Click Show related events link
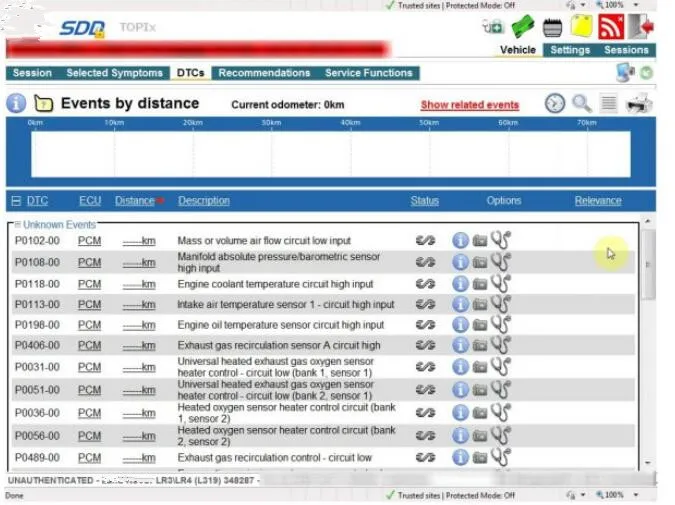This screenshot has height=505, width=675. click(x=470, y=105)
